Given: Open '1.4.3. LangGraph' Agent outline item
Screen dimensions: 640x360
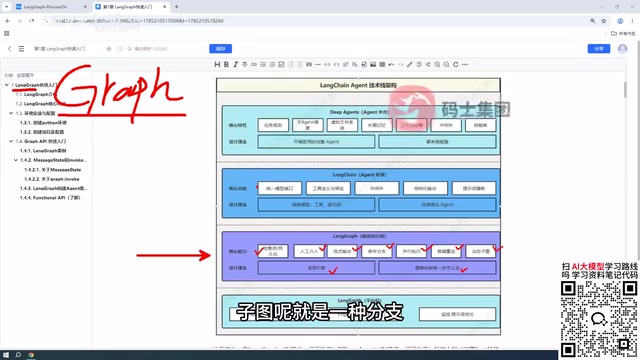Looking at the screenshot, I should (x=53, y=188).
